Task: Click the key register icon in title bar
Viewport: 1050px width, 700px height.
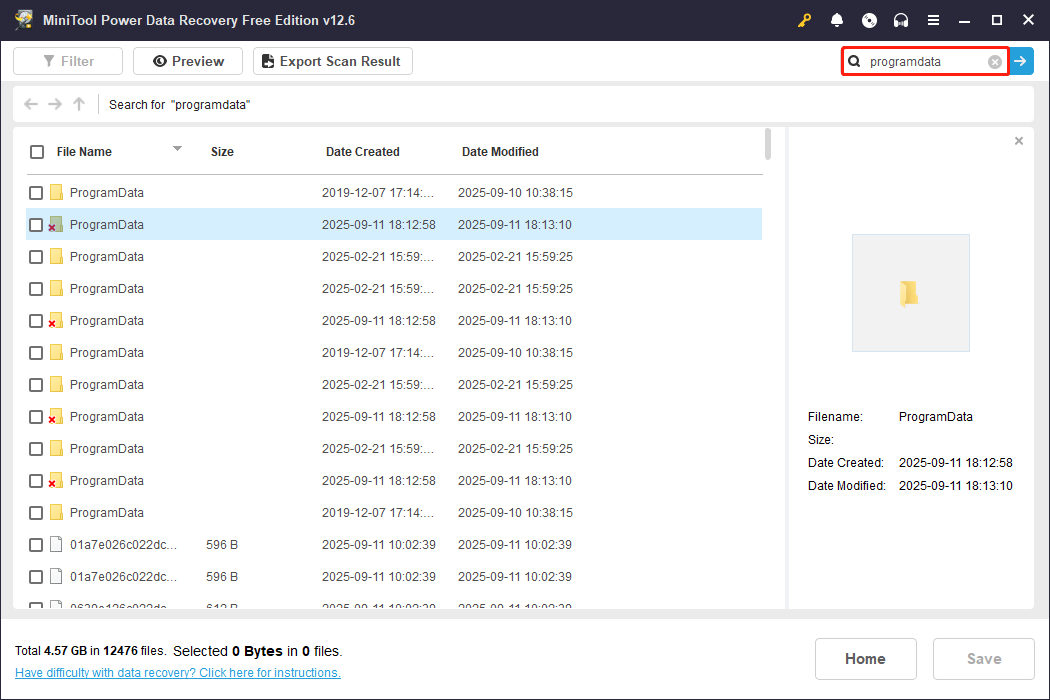Action: [x=805, y=20]
